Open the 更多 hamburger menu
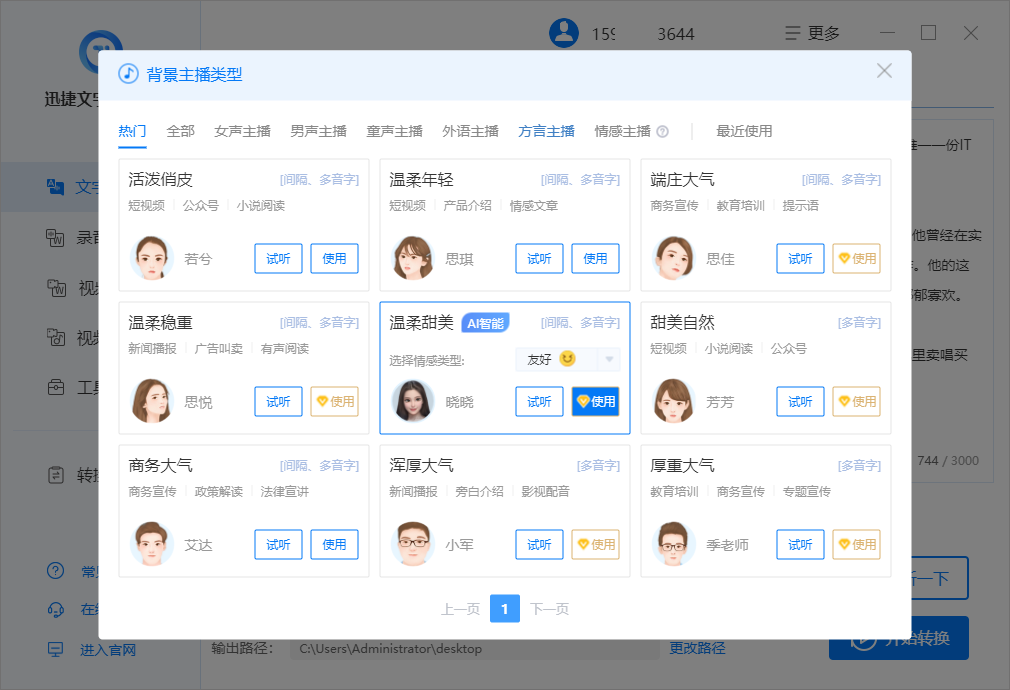 pos(812,33)
